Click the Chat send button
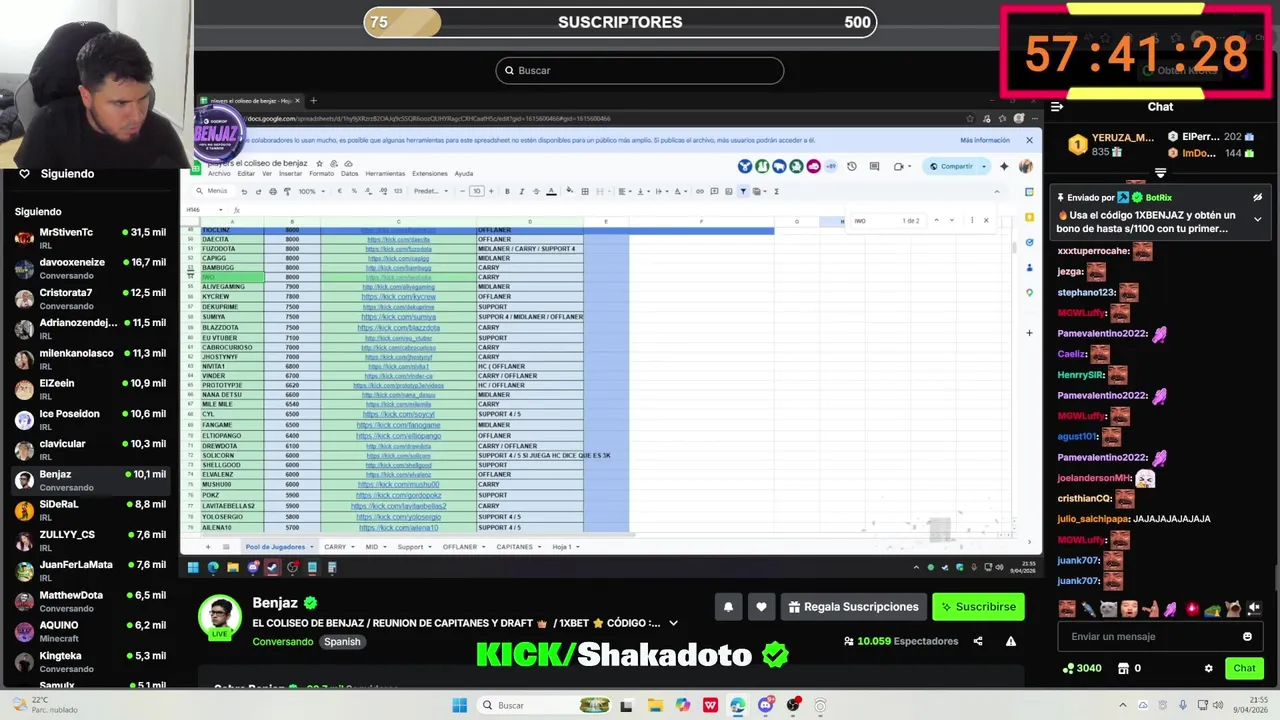1280x720 pixels. [1244, 668]
